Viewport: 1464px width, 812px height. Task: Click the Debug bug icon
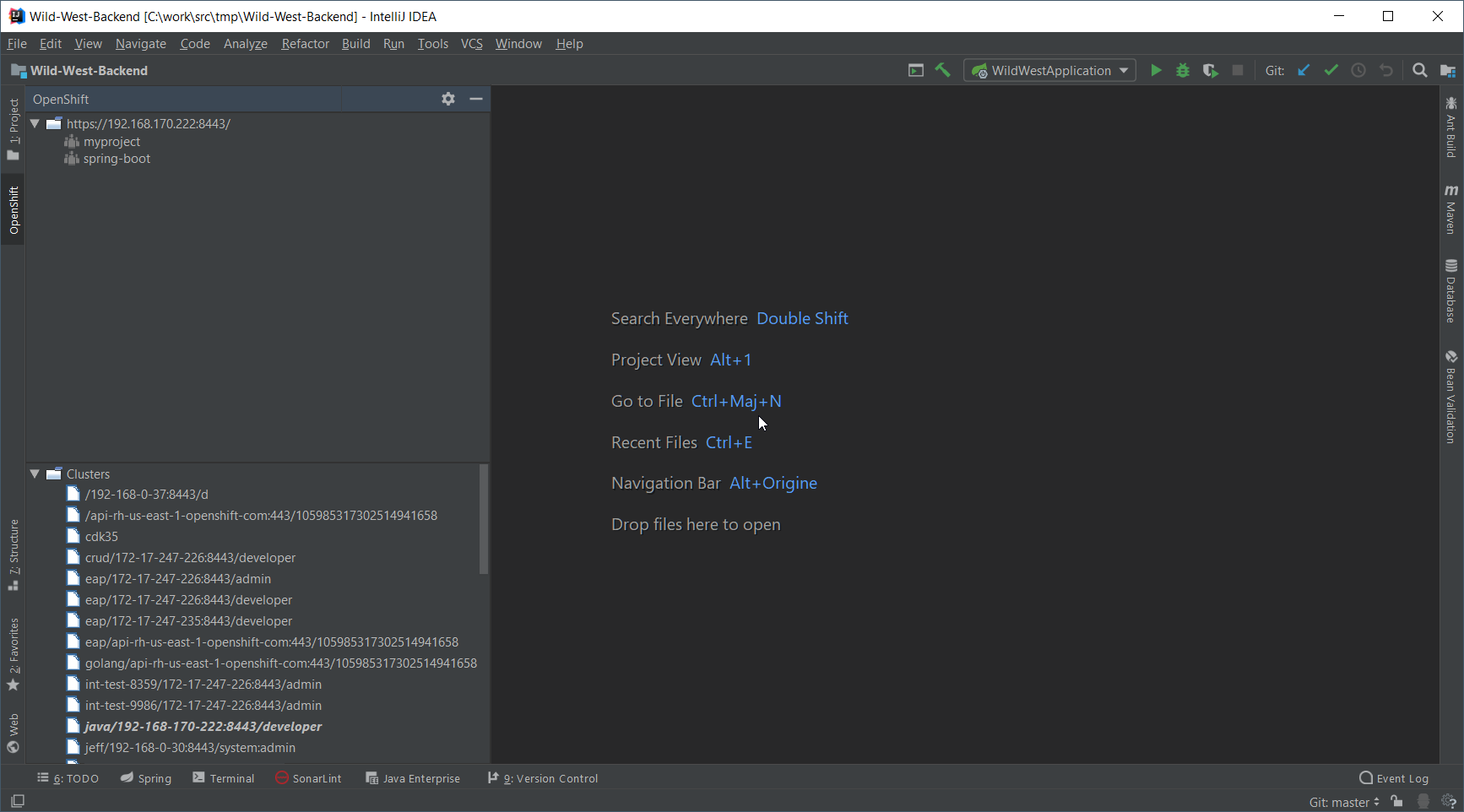click(x=1183, y=71)
